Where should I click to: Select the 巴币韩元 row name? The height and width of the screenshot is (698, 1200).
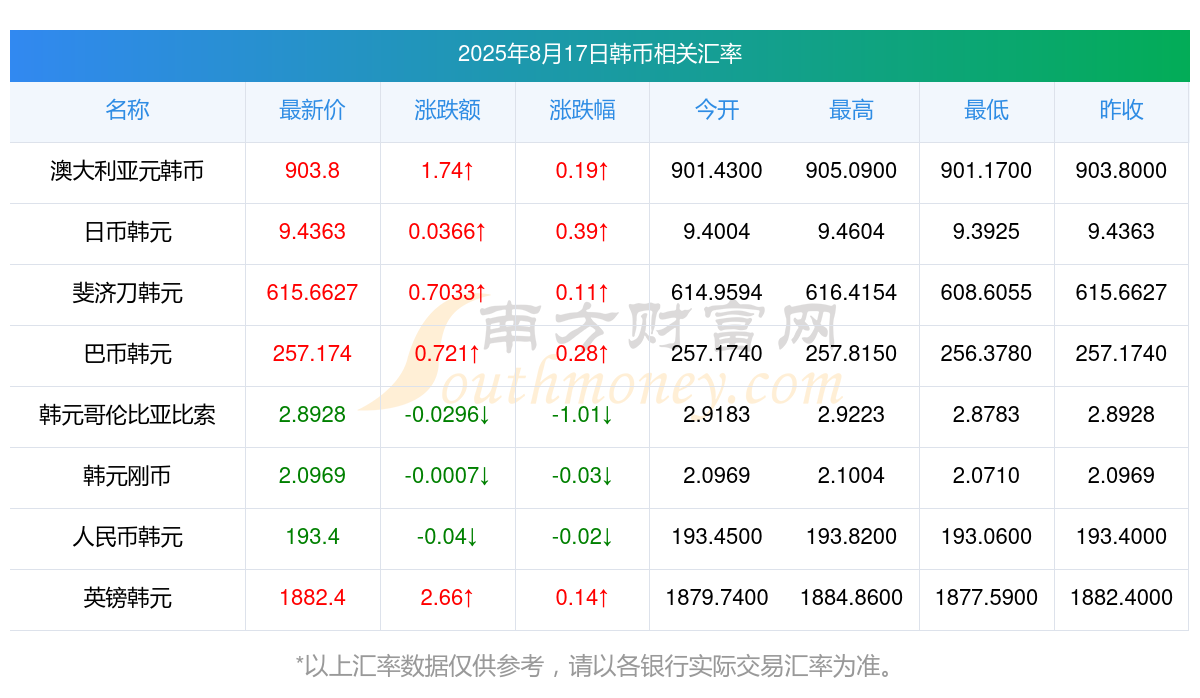pos(127,354)
